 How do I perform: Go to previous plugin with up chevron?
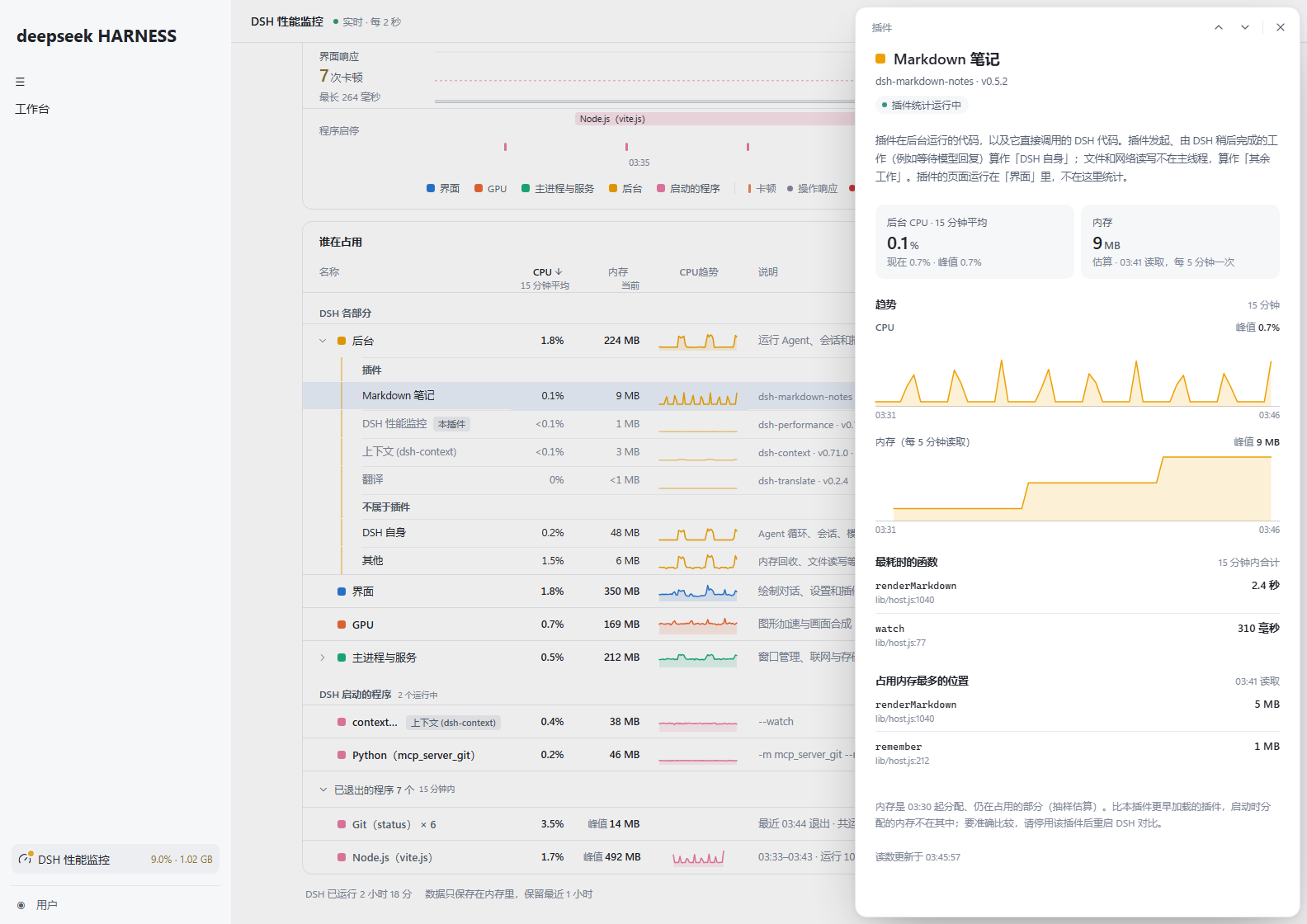1219,27
